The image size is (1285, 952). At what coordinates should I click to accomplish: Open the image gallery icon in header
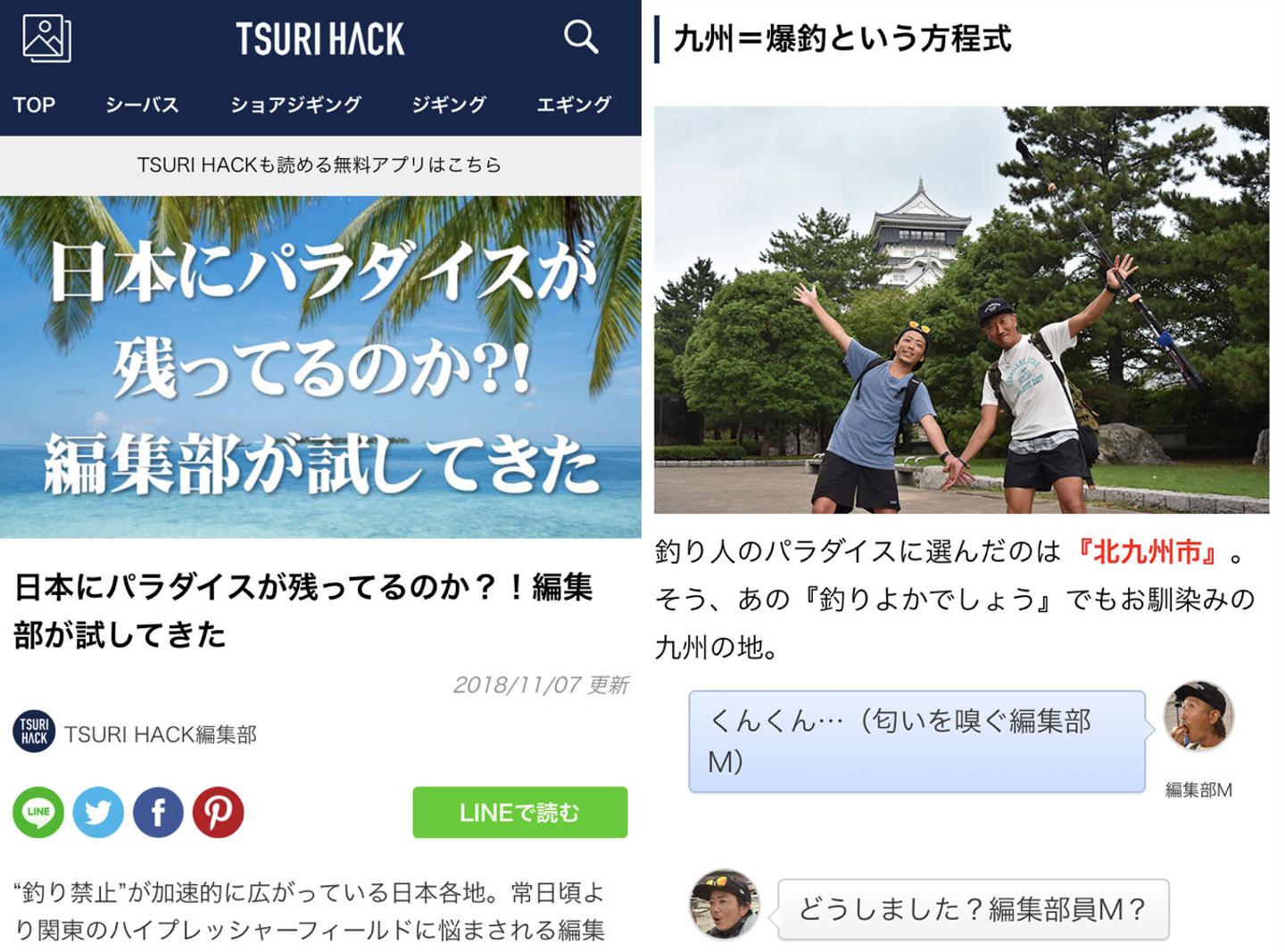(46, 38)
